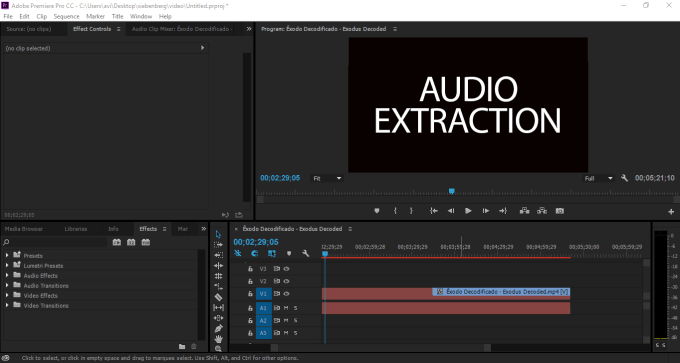Image resolution: width=680 pixels, height=363 pixels.
Task: Toggle Linked Selection in timeline
Action: (x=272, y=253)
